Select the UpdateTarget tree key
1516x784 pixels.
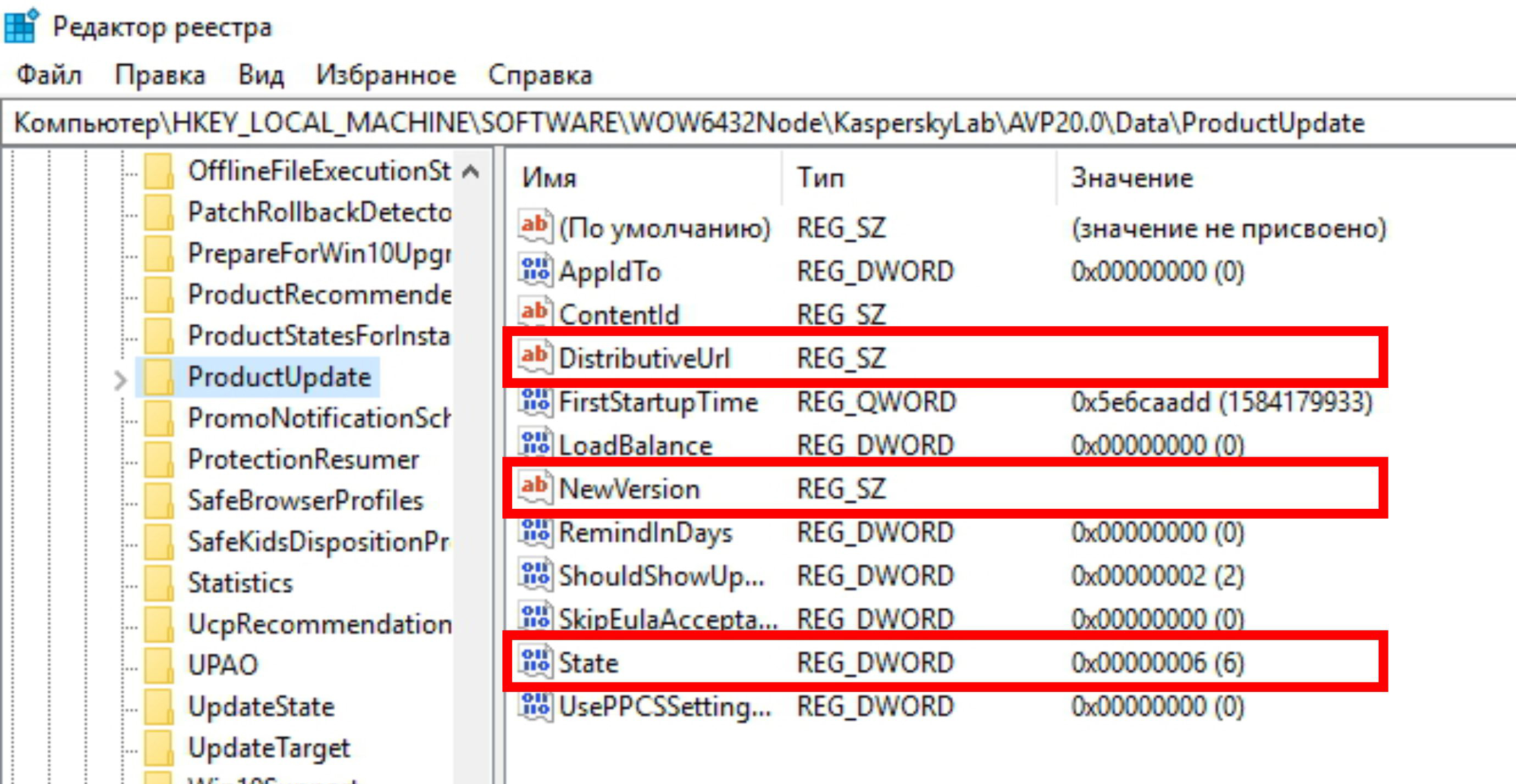click(268, 748)
